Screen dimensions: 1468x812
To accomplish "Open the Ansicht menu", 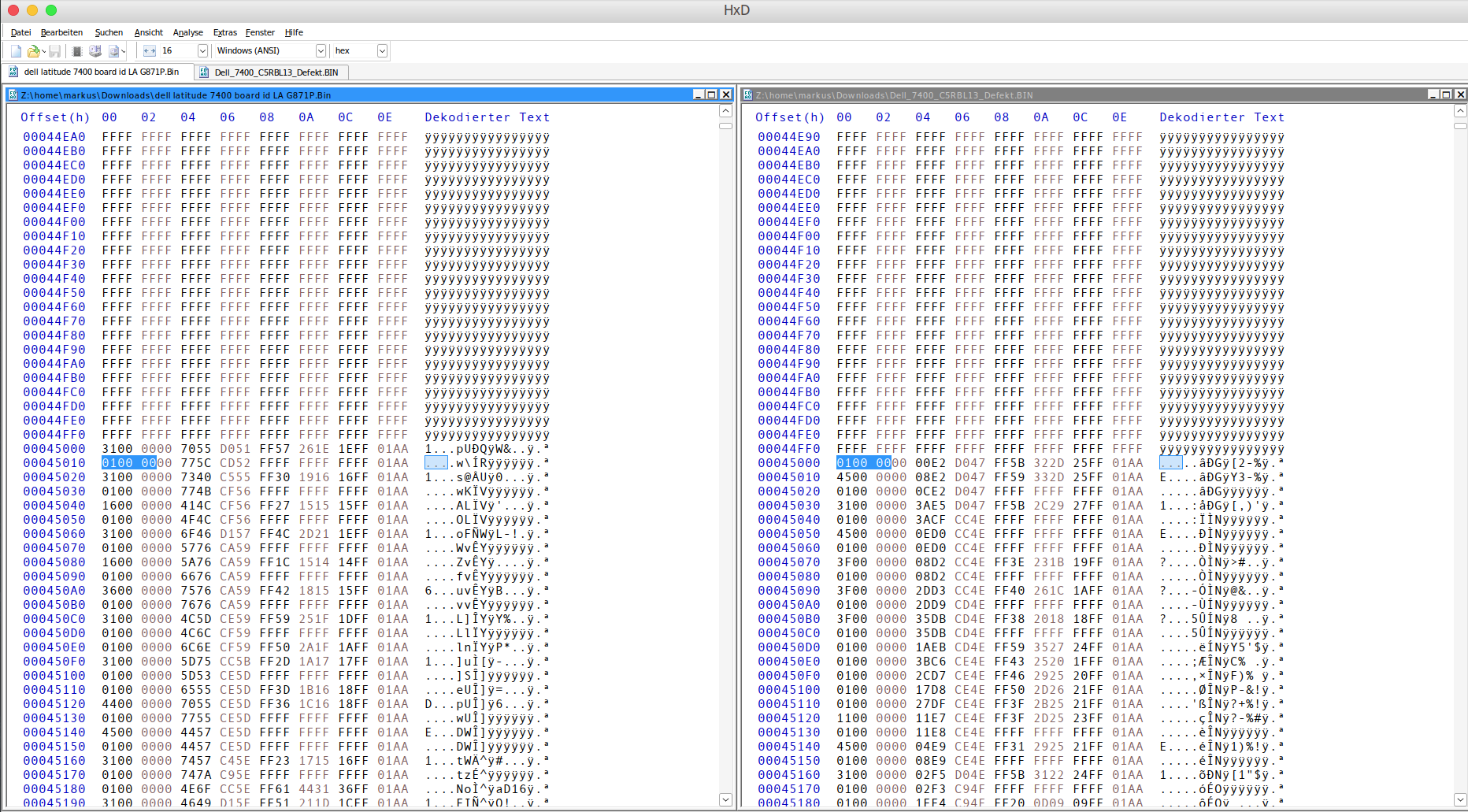I will [x=148, y=32].
